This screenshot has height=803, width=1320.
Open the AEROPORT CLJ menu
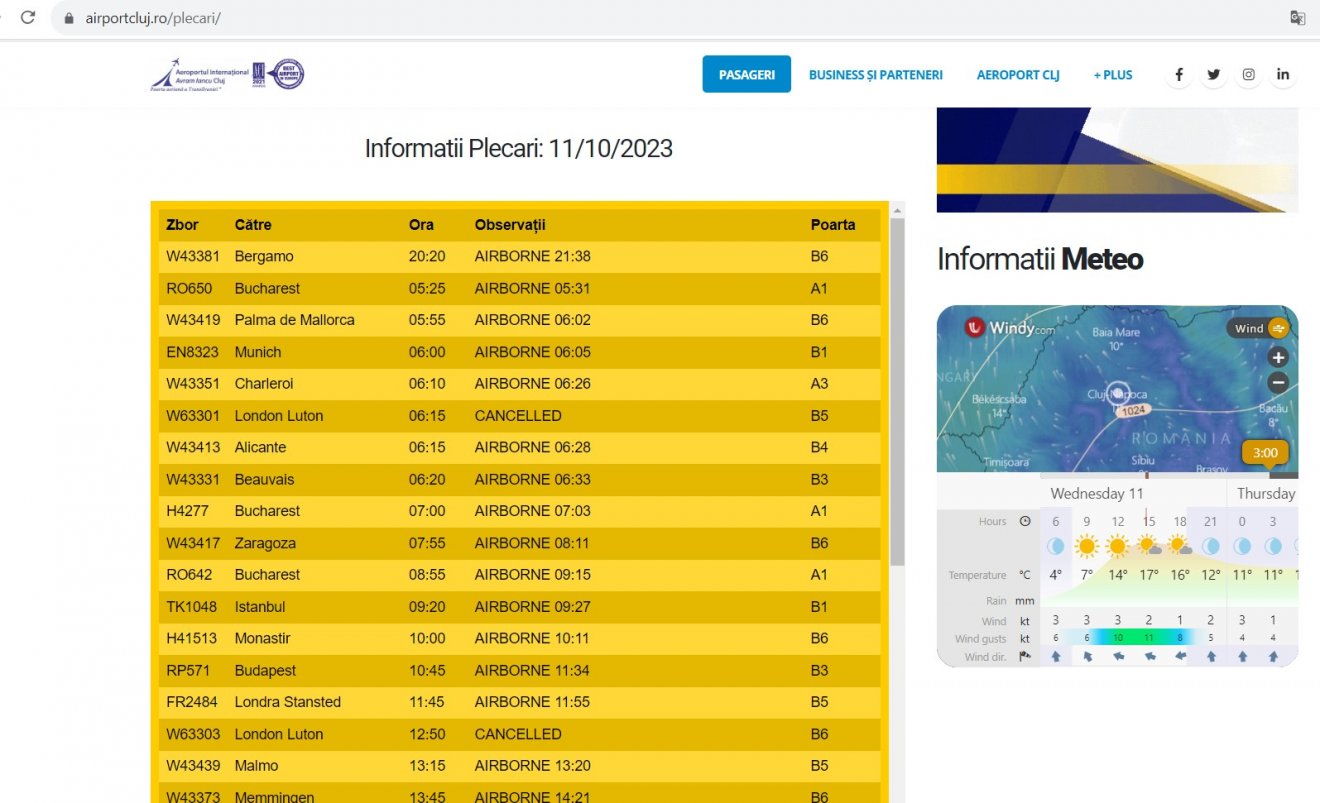point(1018,75)
